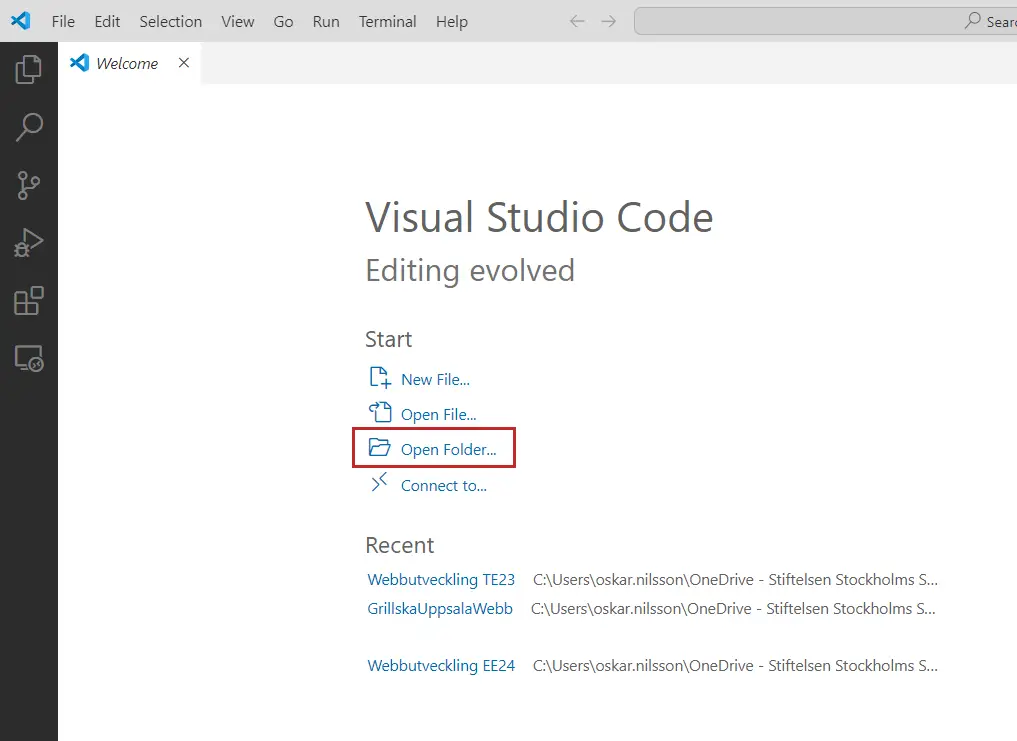Open the Search view icon

click(29, 127)
